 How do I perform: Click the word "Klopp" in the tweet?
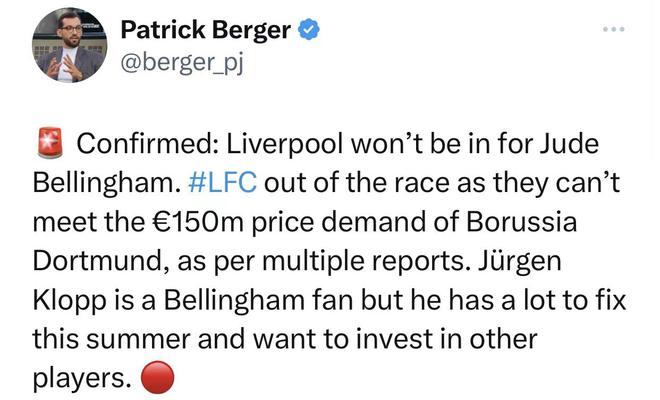tap(65, 301)
